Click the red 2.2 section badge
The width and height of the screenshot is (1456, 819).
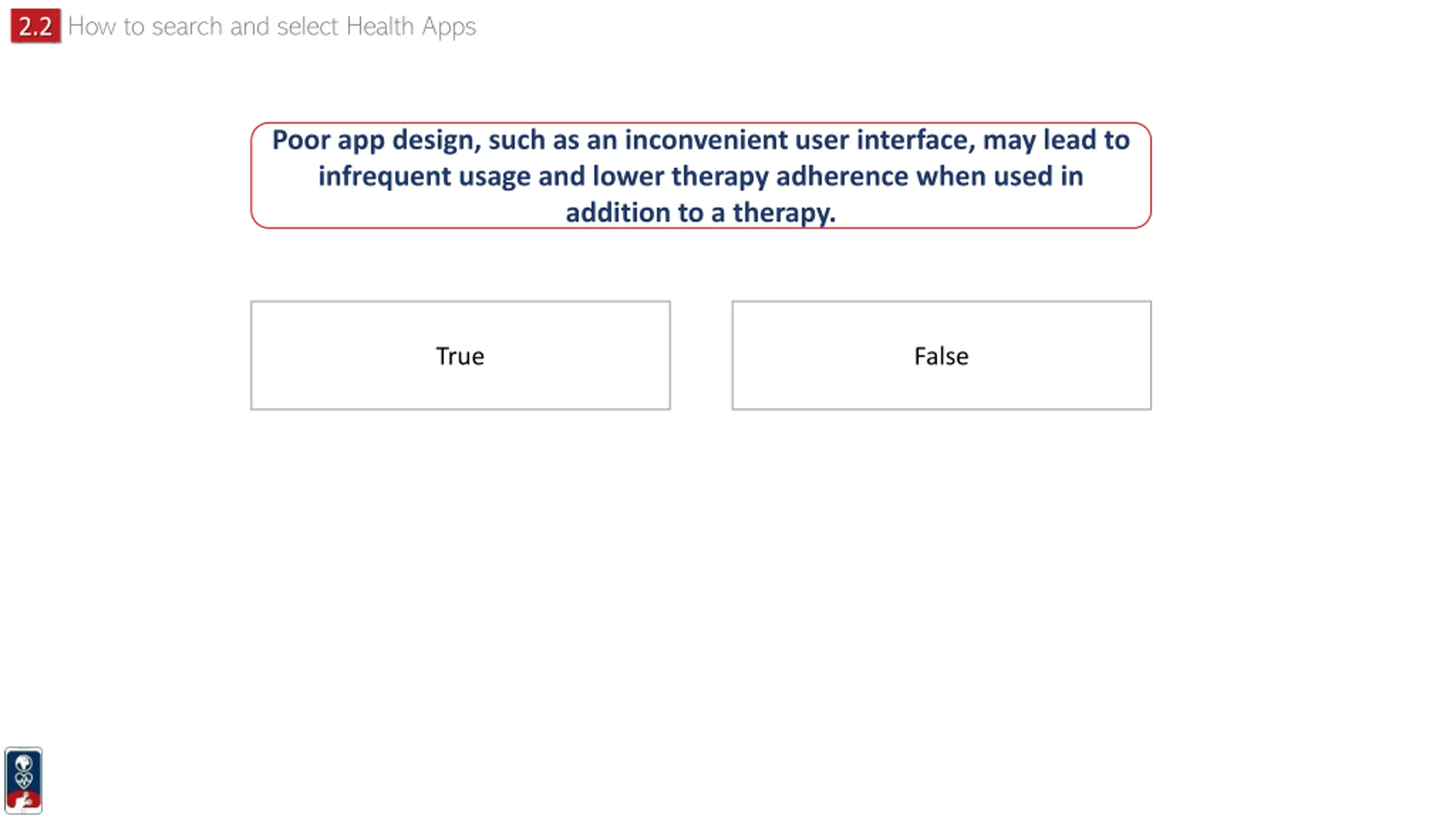tap(35, 26)
